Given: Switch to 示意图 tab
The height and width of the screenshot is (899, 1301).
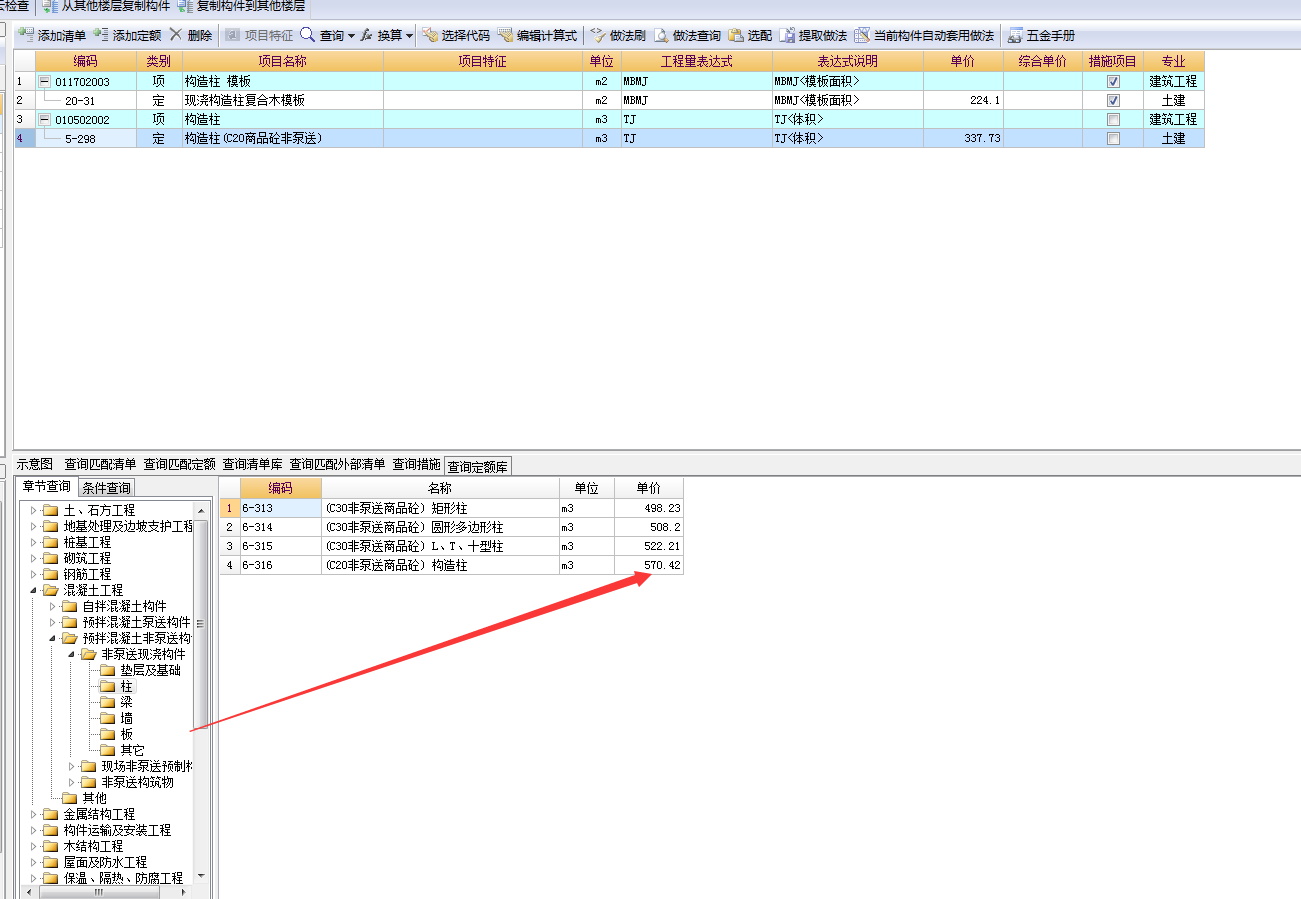Looking at the screenshot, I should [x=35, y=464].
